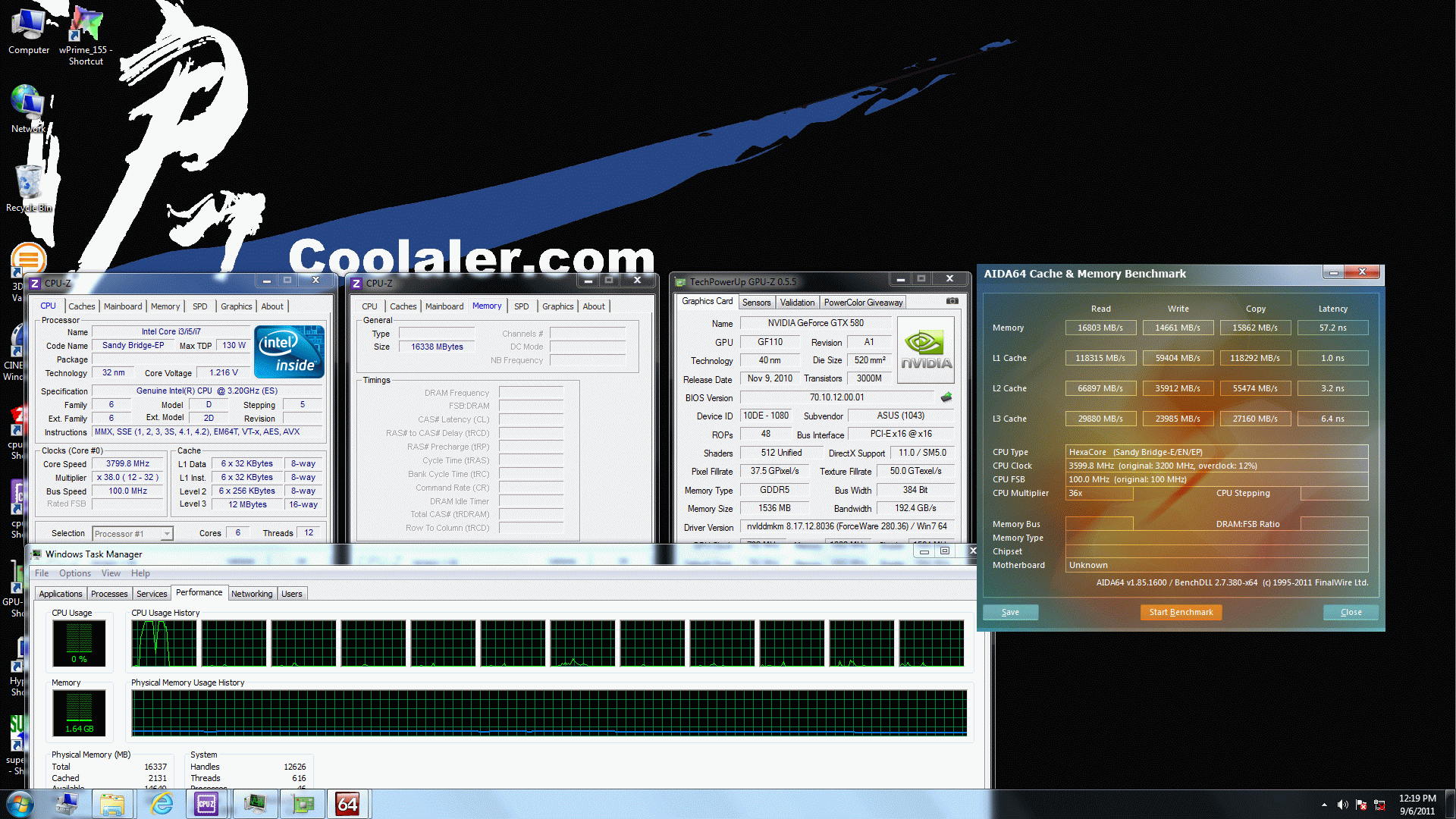Switch to Networking tab in Task Manager
The width and height of the screenshot is (1456, 819).
[x=252, y=594]
